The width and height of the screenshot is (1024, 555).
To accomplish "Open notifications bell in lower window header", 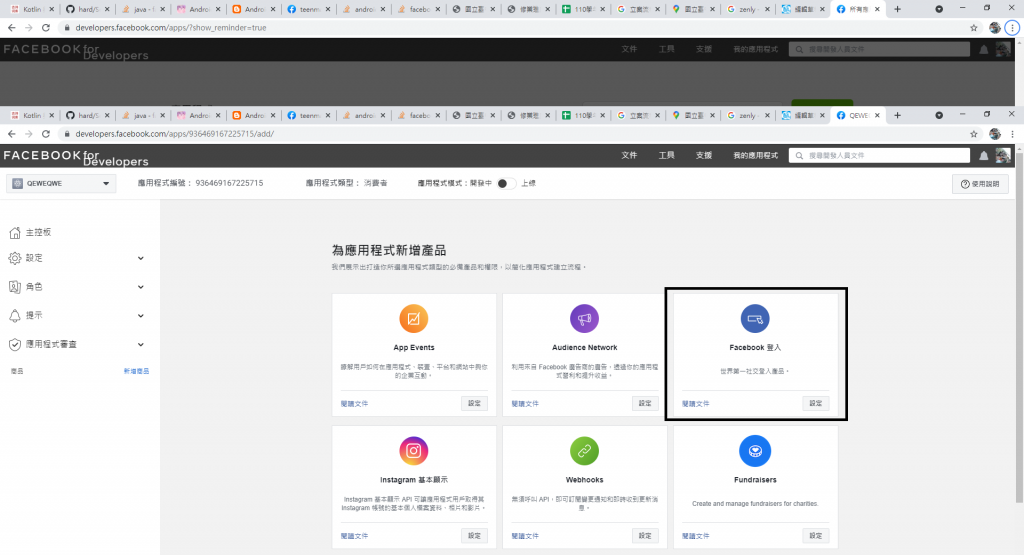I will click(984, 155).
